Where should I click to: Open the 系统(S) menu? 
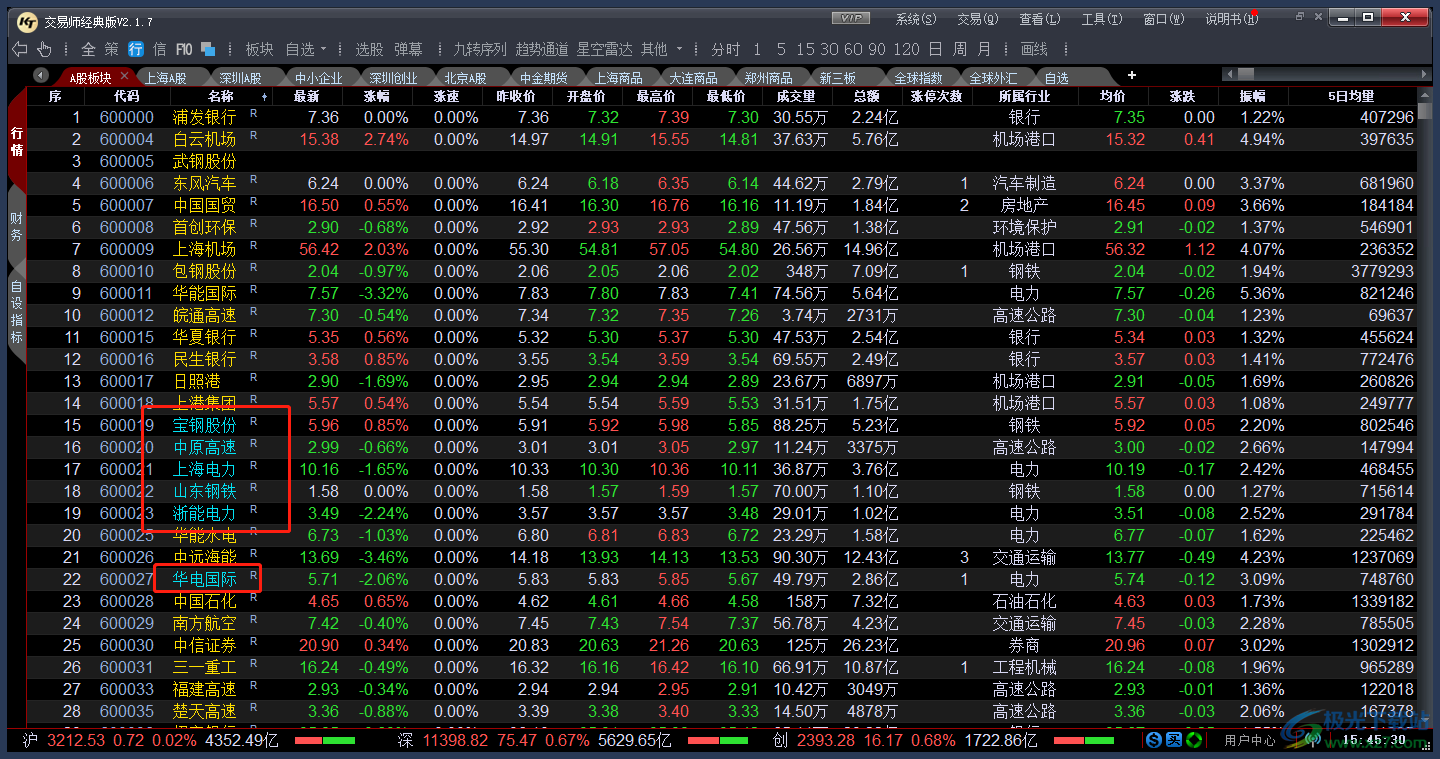916,19
